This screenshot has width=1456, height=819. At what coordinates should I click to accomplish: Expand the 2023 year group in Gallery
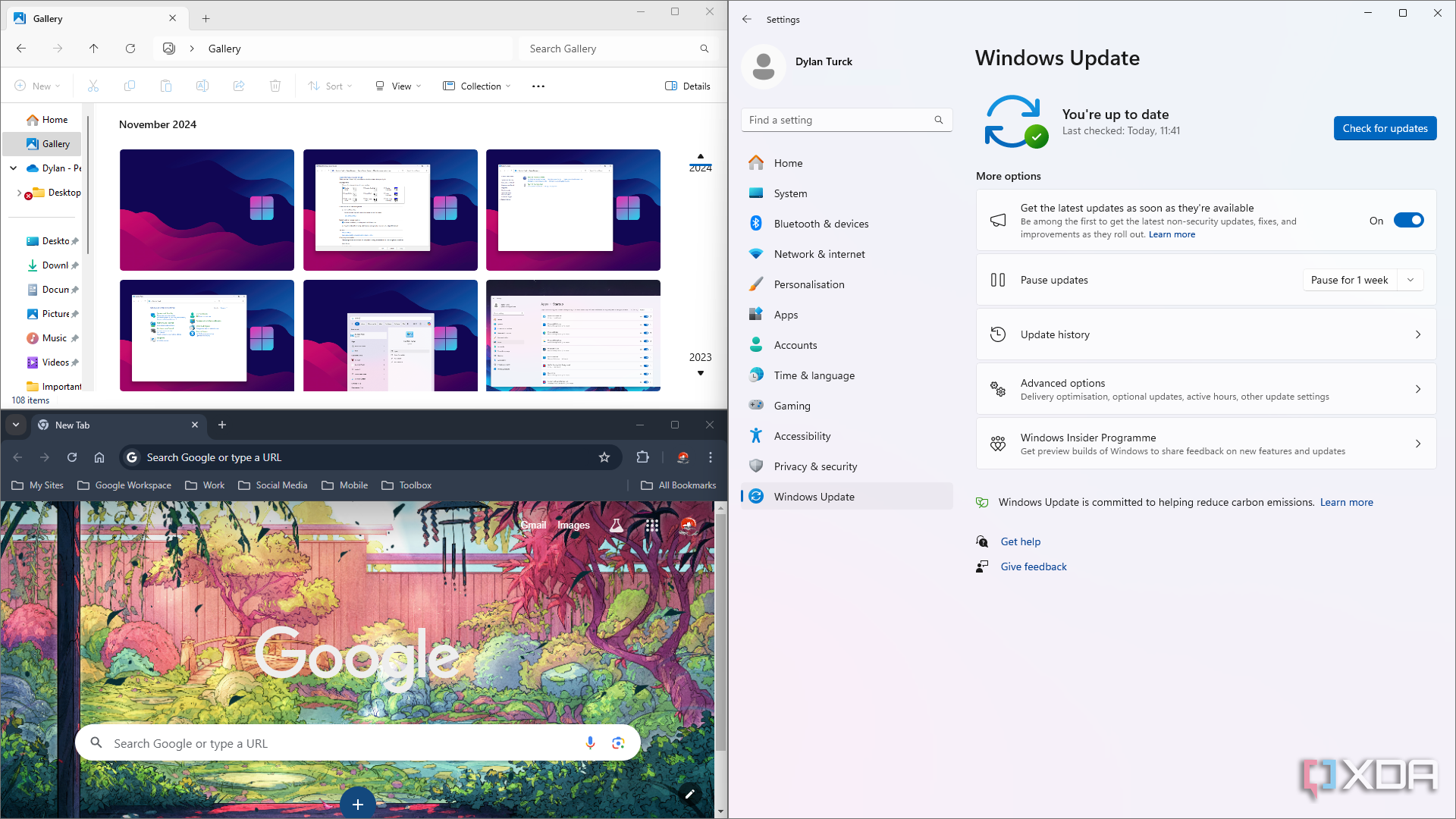click(x=700, y=373)
